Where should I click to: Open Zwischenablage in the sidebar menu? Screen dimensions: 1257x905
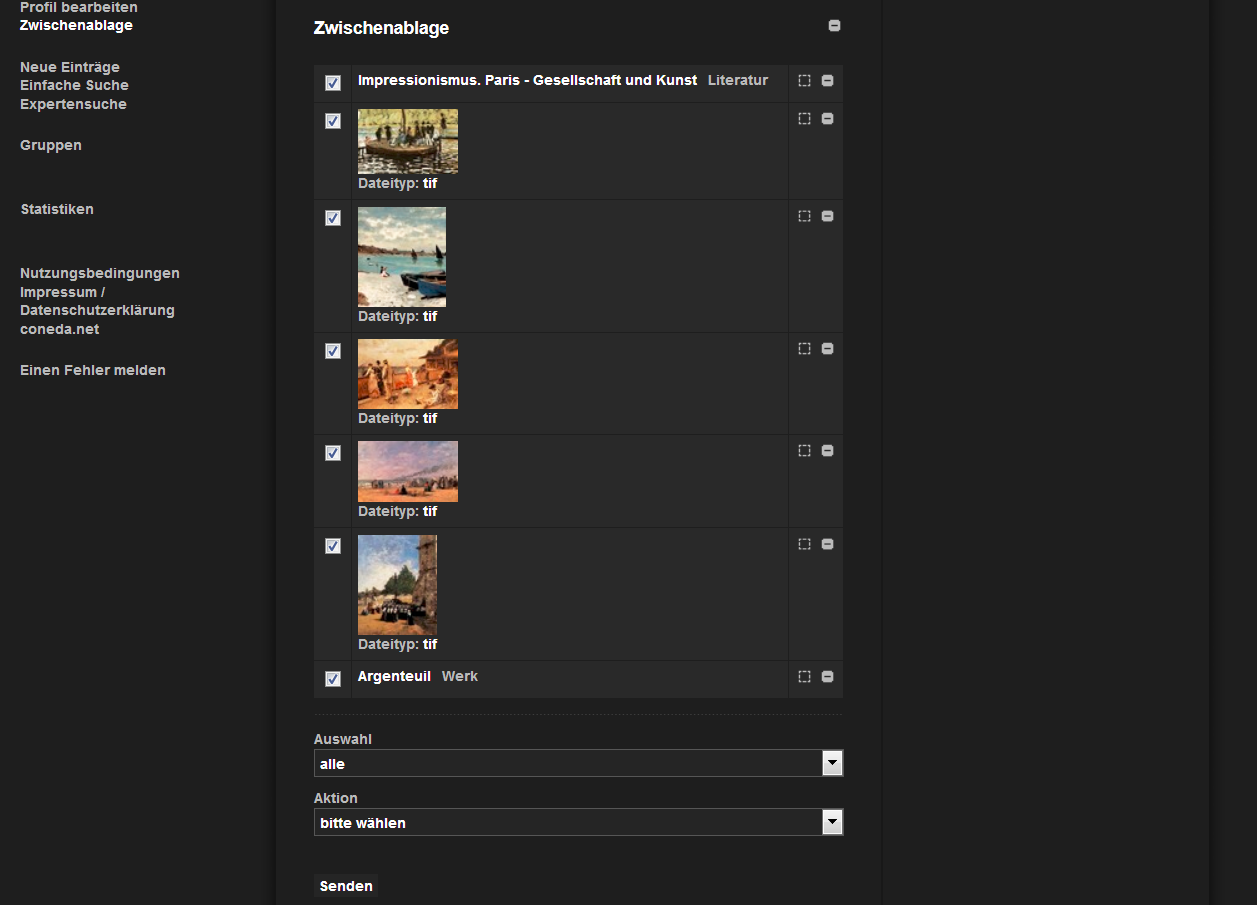(x=76, y=25)
